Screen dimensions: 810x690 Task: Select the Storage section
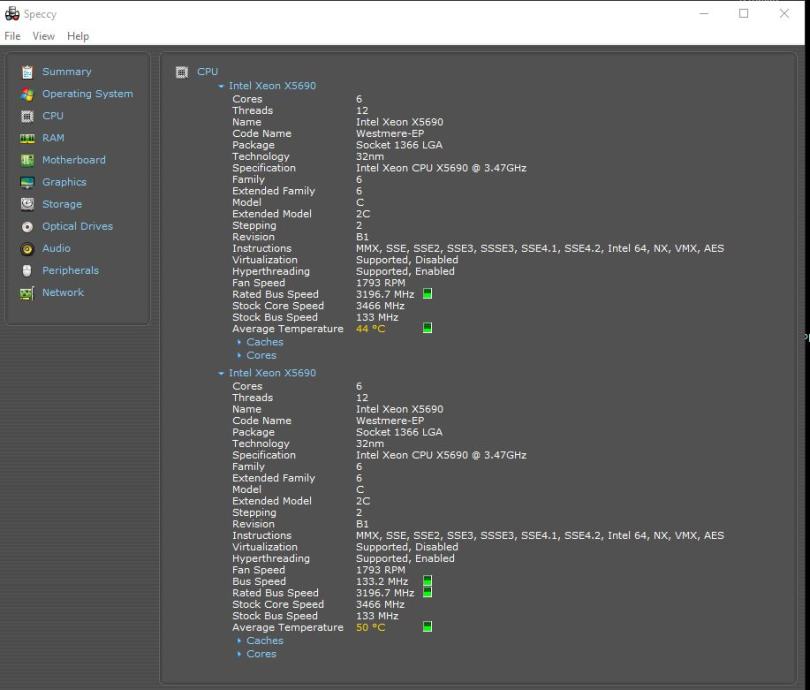[62, 205]
